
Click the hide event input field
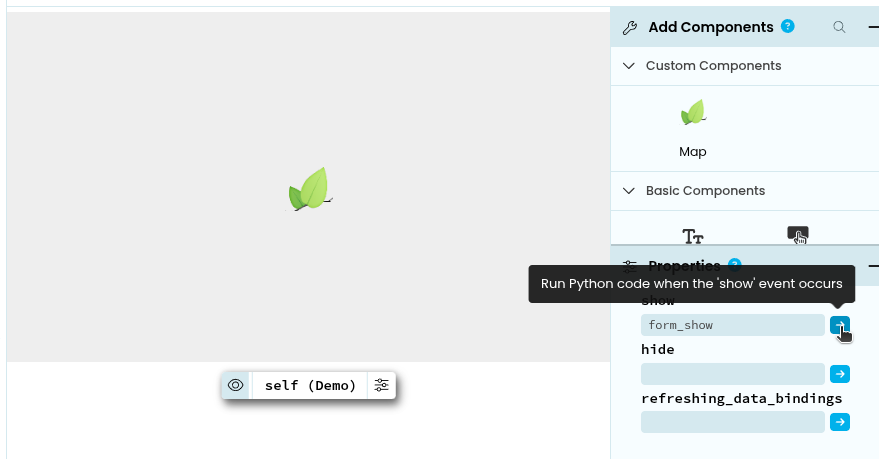(732, 374)
